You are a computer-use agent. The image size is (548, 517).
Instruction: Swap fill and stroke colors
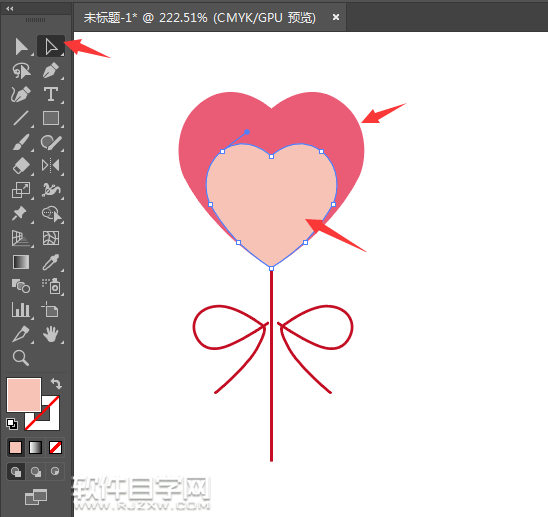click(56, 383)
